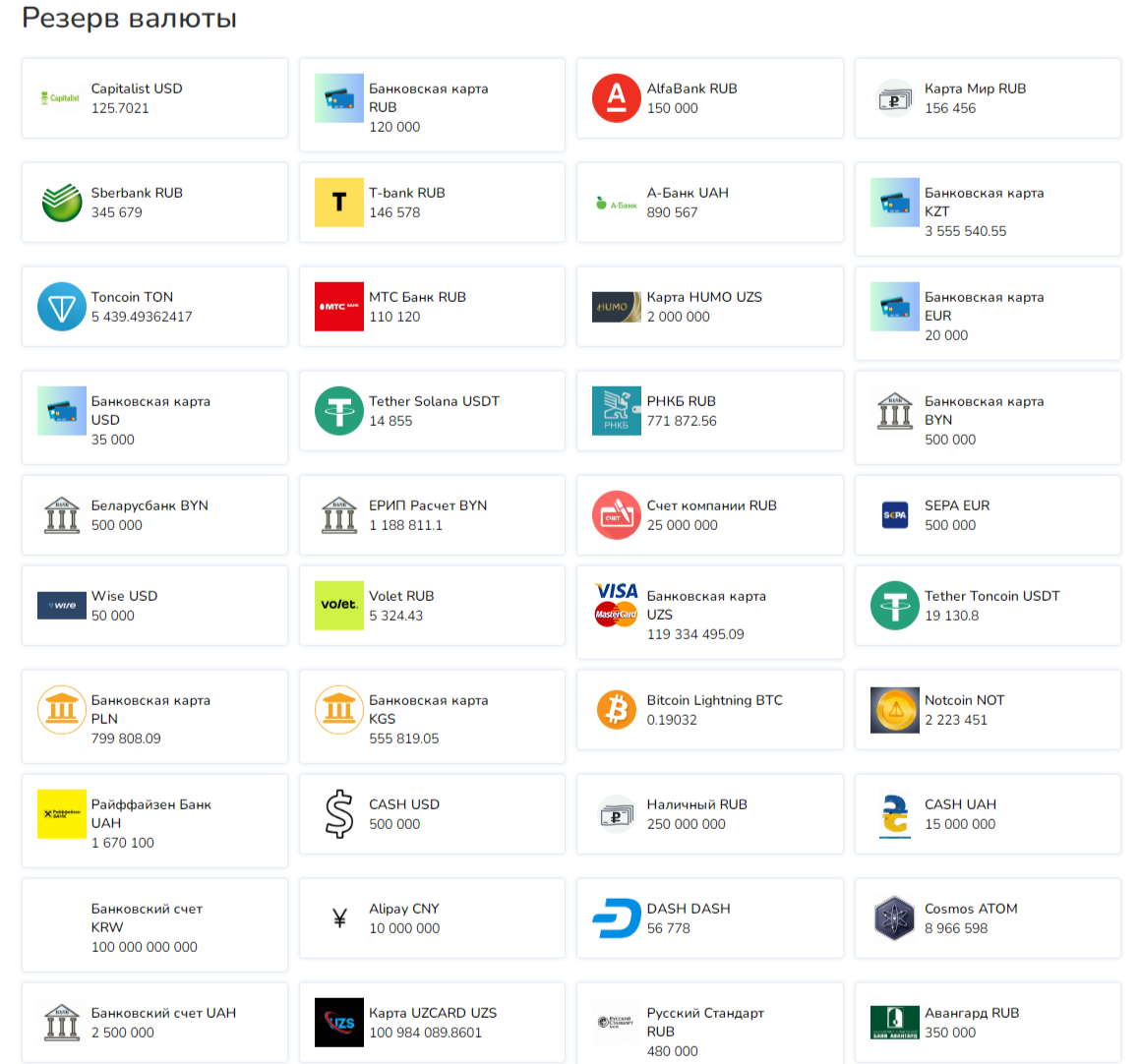Screen dimensions: 1140x1064
Task: Click the A-Банк UAH logo
Action: click(x=617, y=203)
